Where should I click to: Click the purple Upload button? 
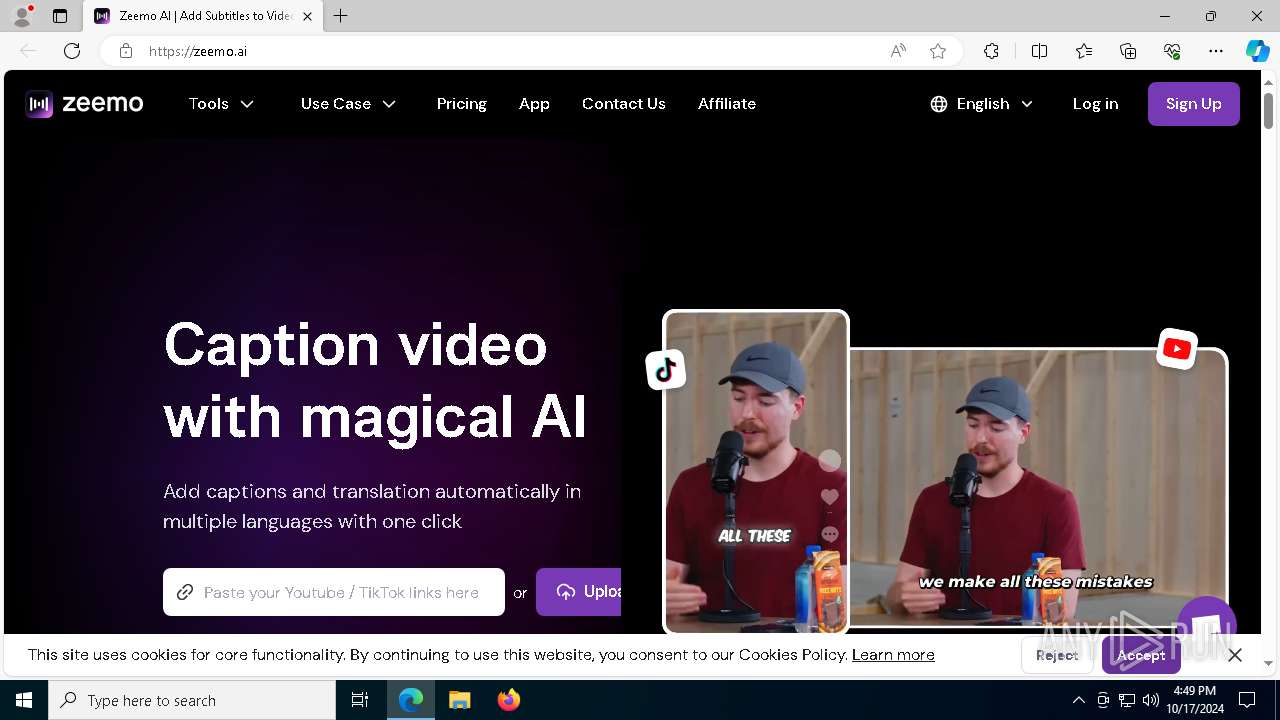(x=578, y=592)
